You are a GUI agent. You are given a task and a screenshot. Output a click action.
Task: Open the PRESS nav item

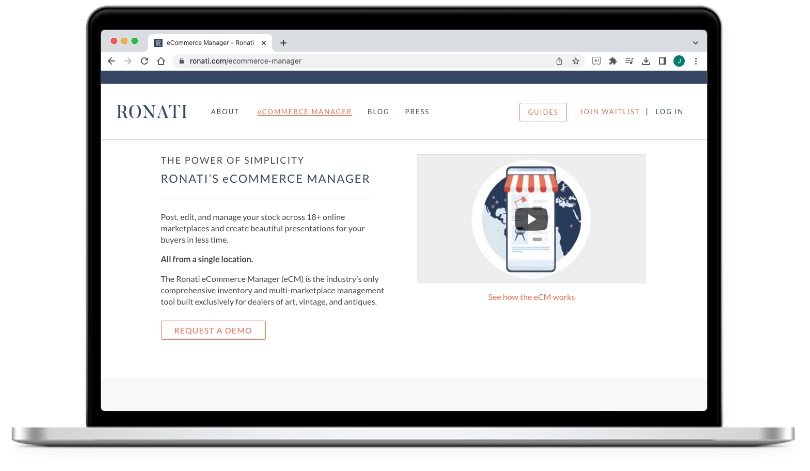click(x=417, y=112)
